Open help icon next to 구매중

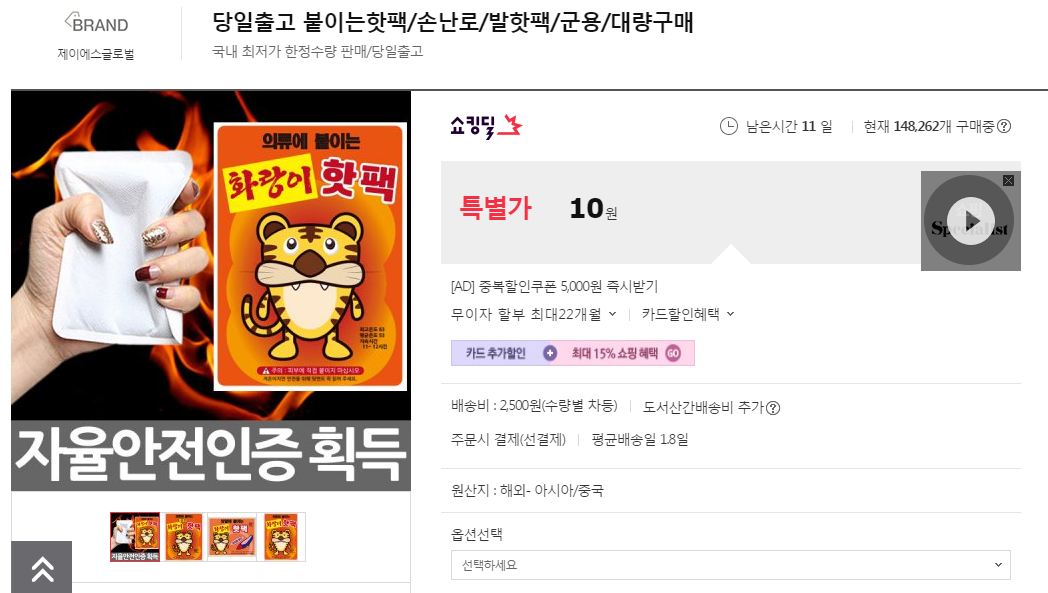[x=1004, y=126]
